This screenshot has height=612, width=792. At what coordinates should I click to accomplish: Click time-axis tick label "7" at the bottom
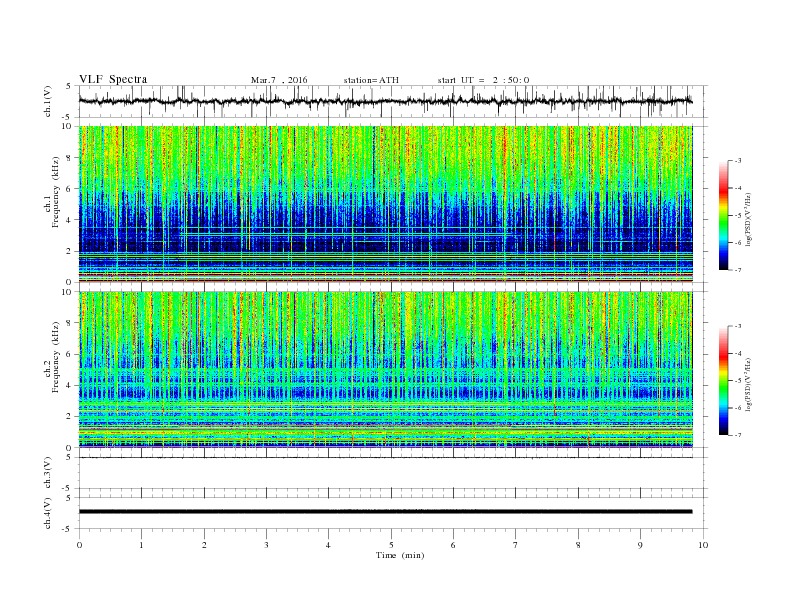point(516,545)
